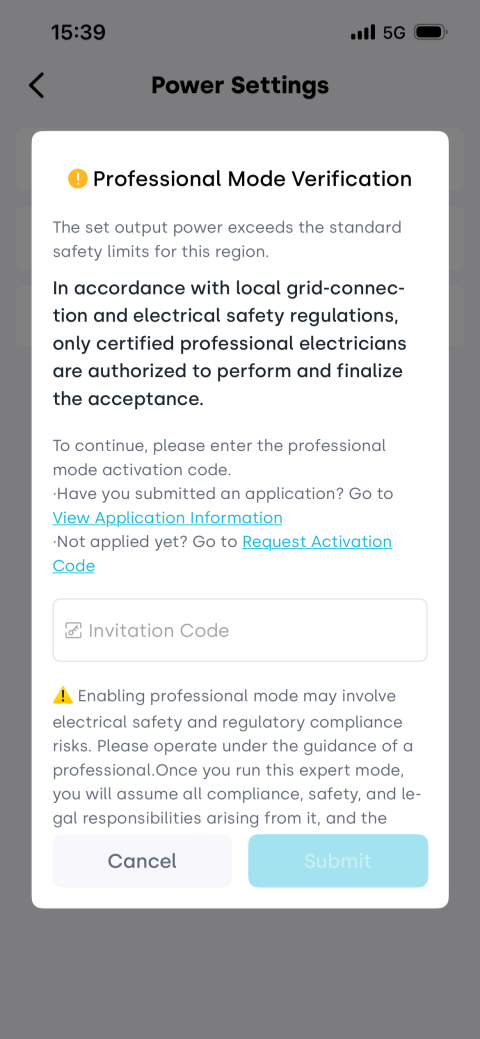Follow the Request Activation Code link
The image size is (480, 1039).
[x=222, y=553]
